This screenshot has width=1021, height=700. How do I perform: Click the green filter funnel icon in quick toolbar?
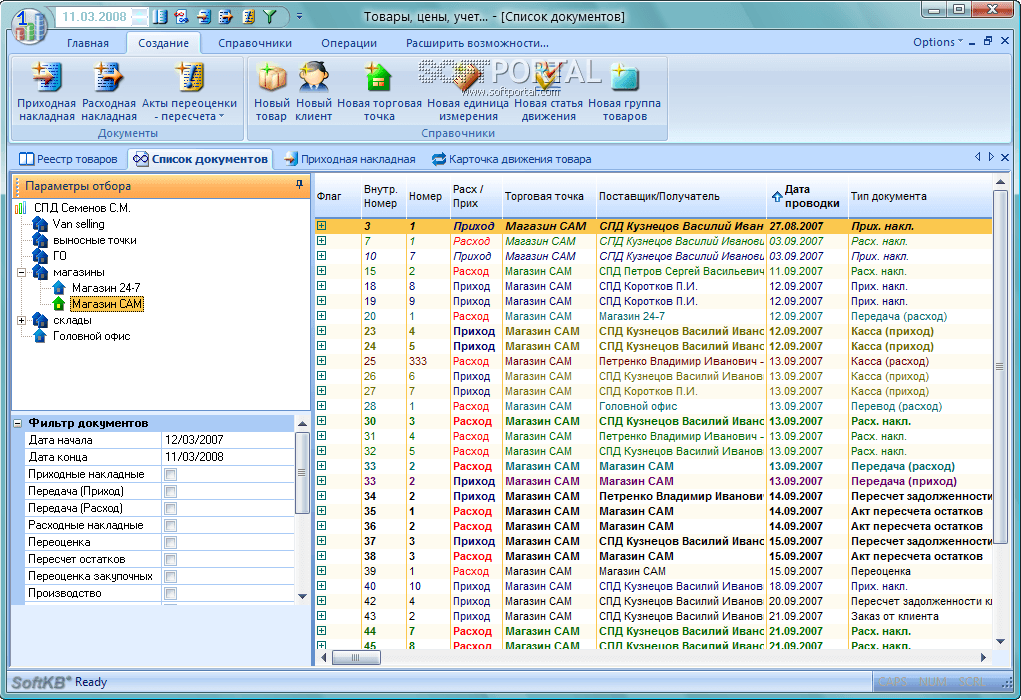(269, 17)
